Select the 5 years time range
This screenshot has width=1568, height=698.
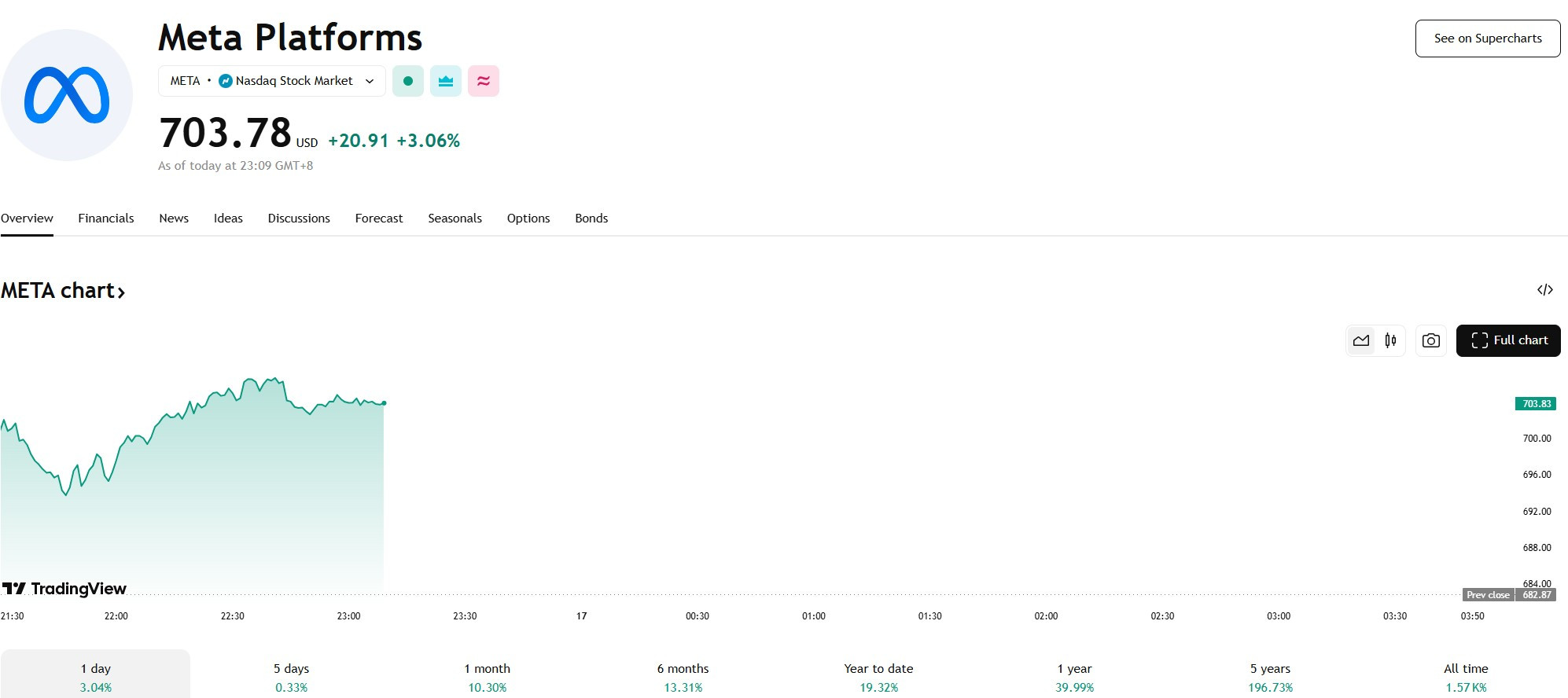[1271, 676]
